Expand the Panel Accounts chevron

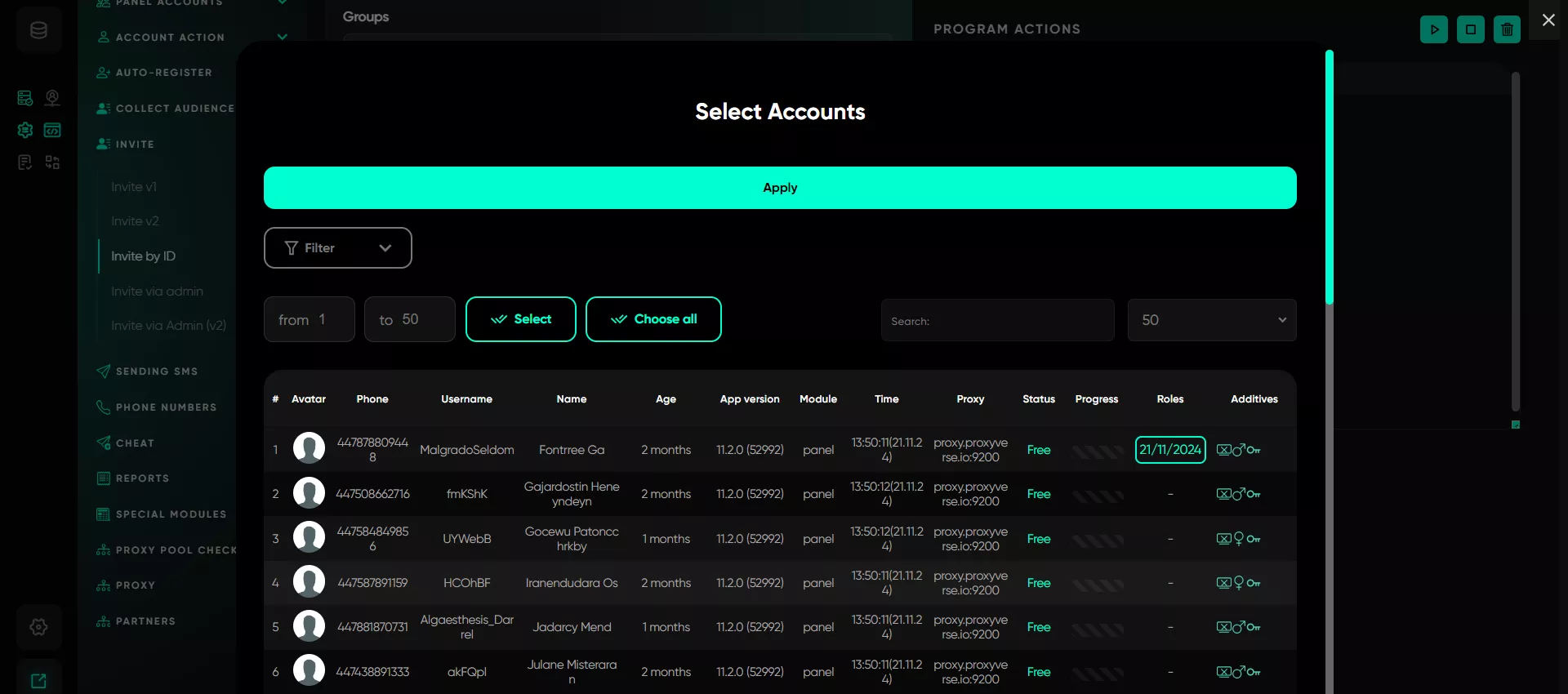pos(283,2)
